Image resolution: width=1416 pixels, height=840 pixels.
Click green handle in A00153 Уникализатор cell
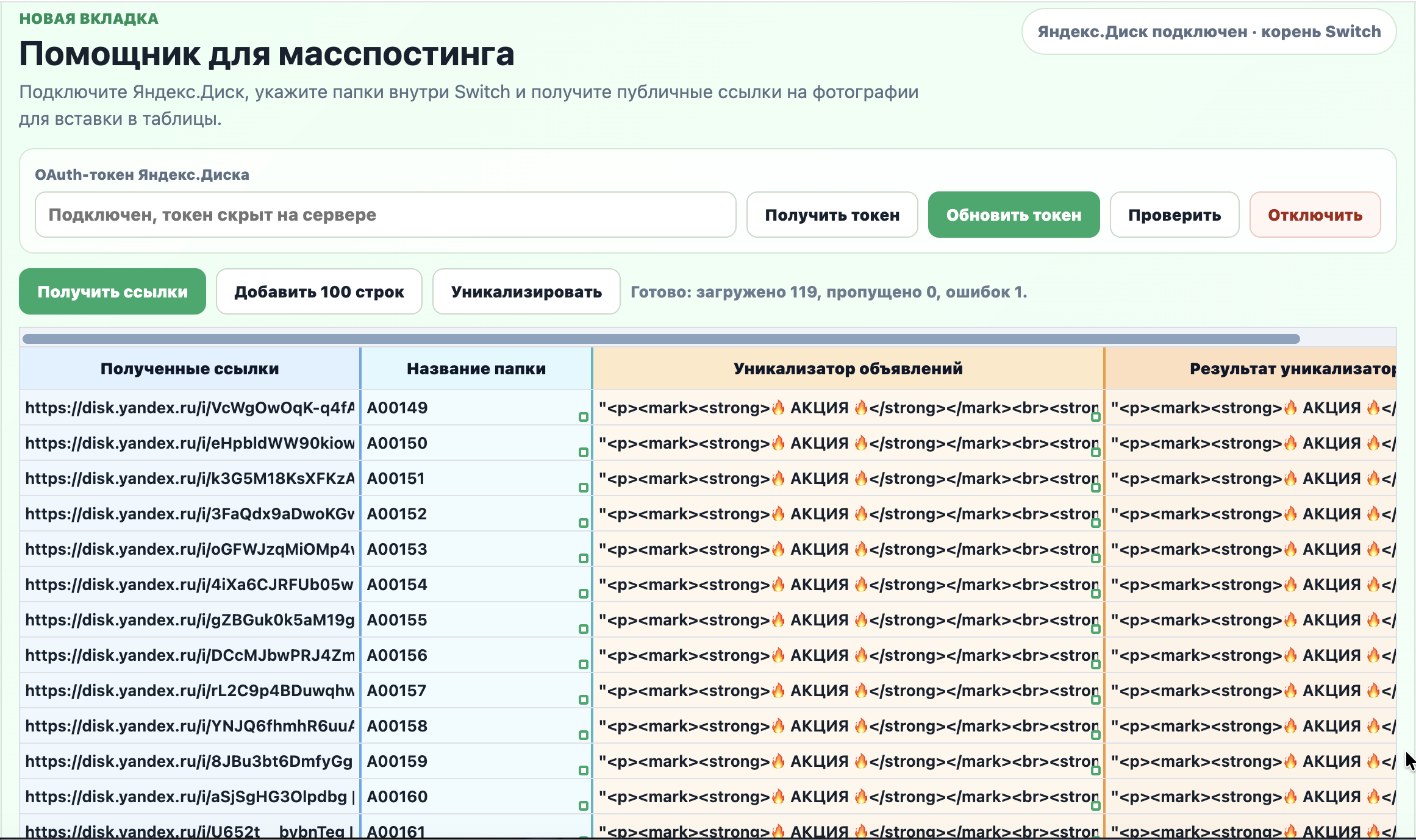coord(1096,558)
